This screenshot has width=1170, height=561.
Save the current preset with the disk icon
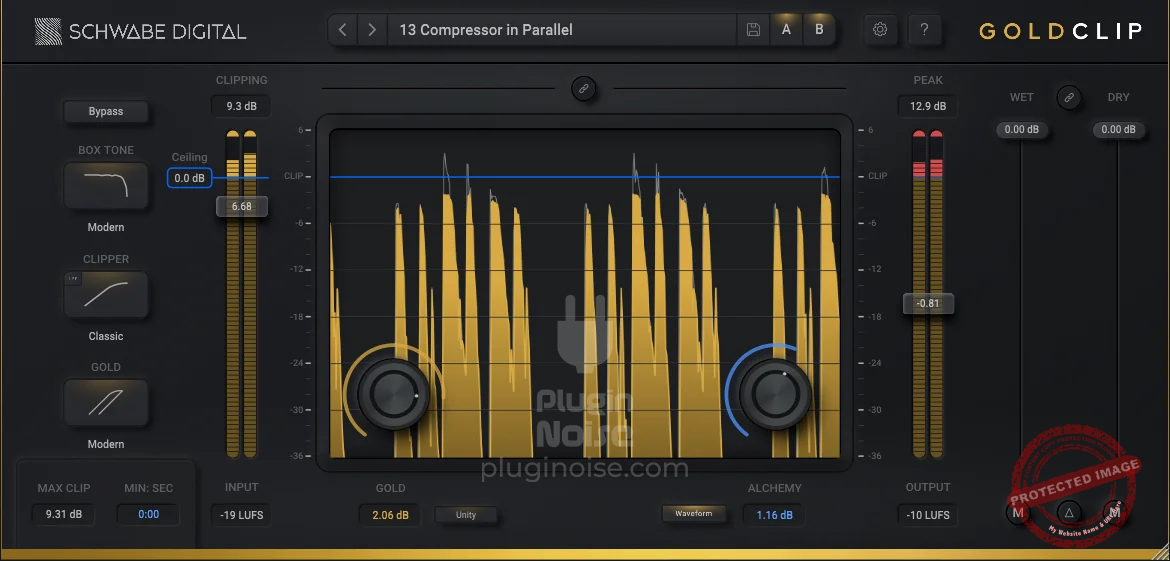[754, 30]
